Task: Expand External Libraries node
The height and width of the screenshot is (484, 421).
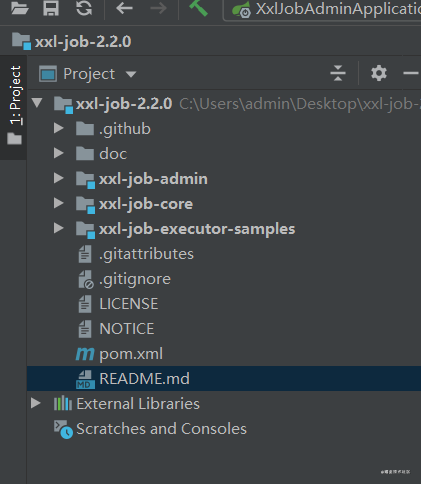Action: (36, 403)
